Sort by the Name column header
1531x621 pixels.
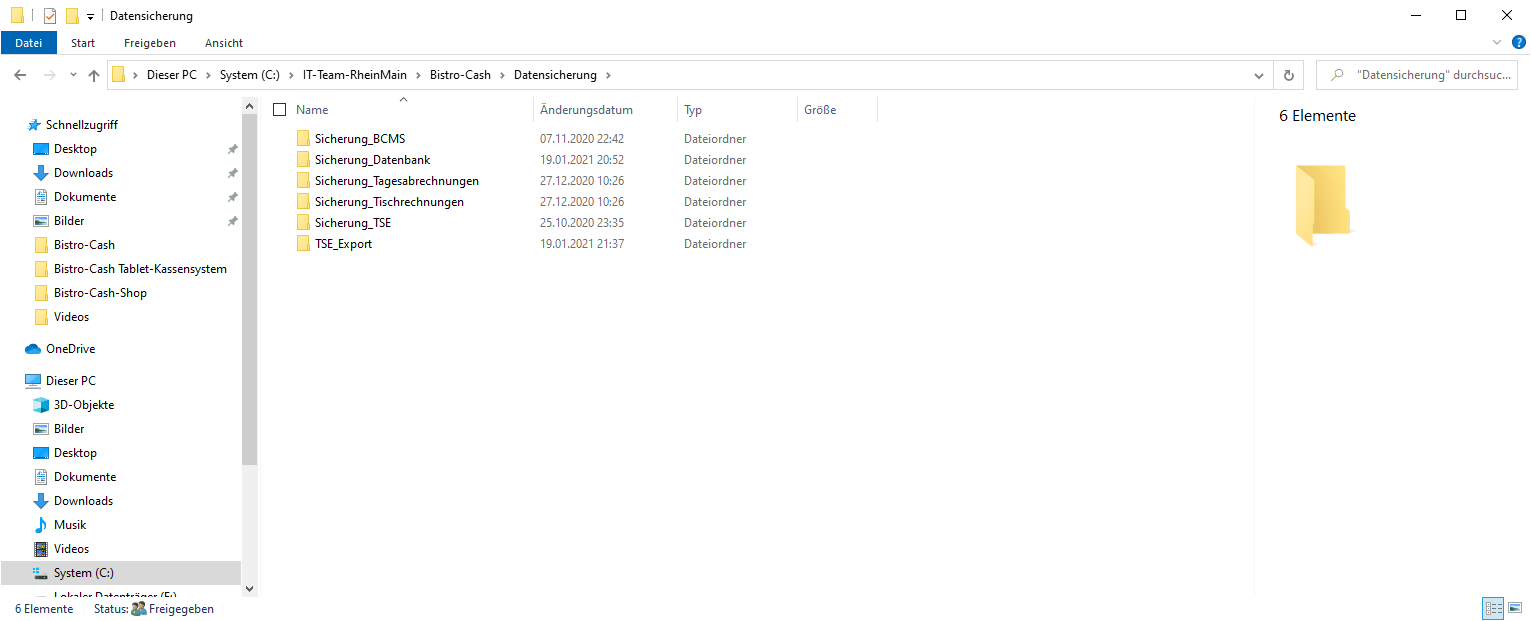312,110
